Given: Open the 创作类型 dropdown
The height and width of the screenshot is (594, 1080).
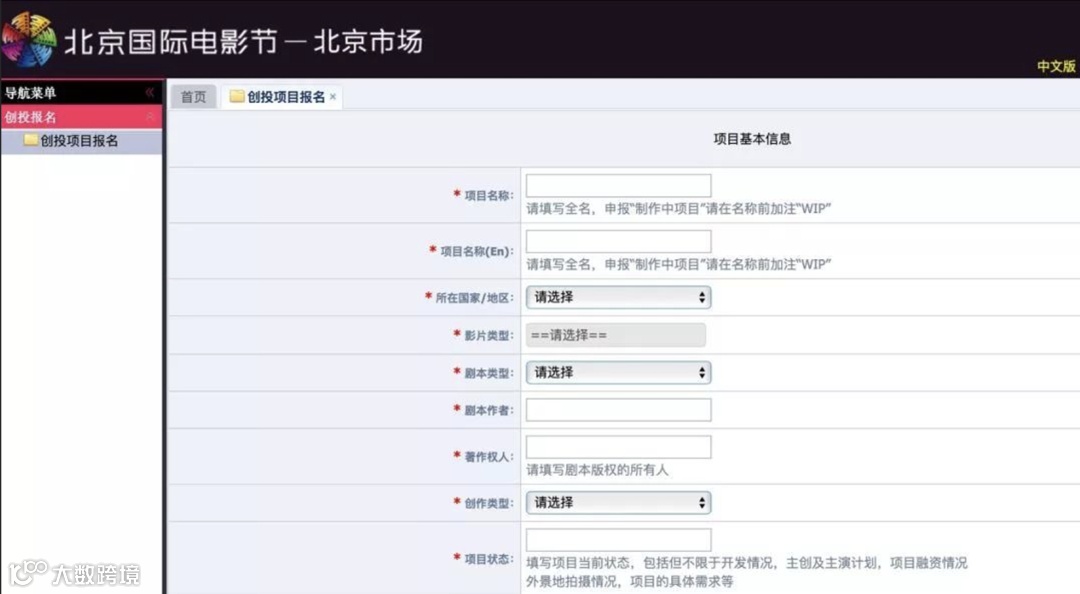Looking at the screenshot, I should [618, 502].
